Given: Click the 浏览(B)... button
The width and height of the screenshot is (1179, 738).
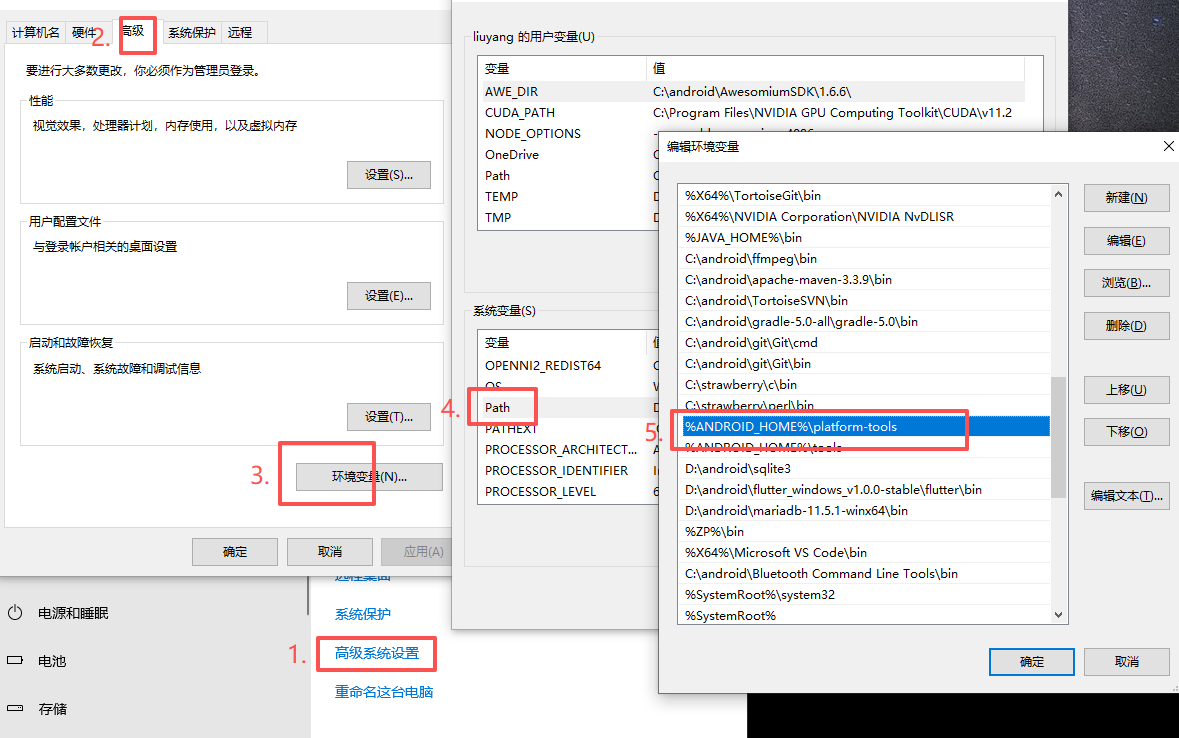Looking at the screenshot, I should 1126,282.
